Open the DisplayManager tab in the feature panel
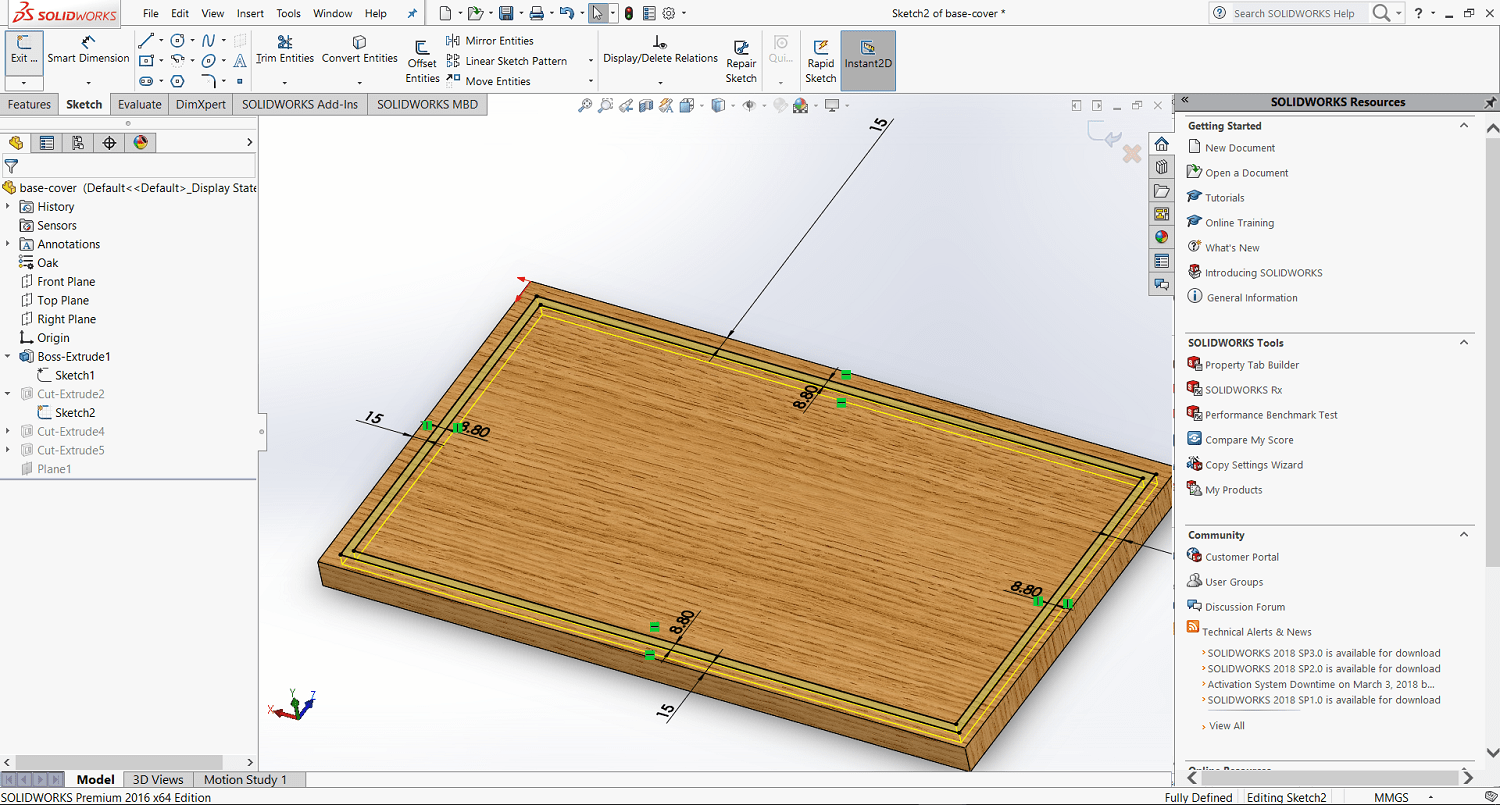Image resolution: width=1500 pixels, height=805 pixels. point(140,143)
